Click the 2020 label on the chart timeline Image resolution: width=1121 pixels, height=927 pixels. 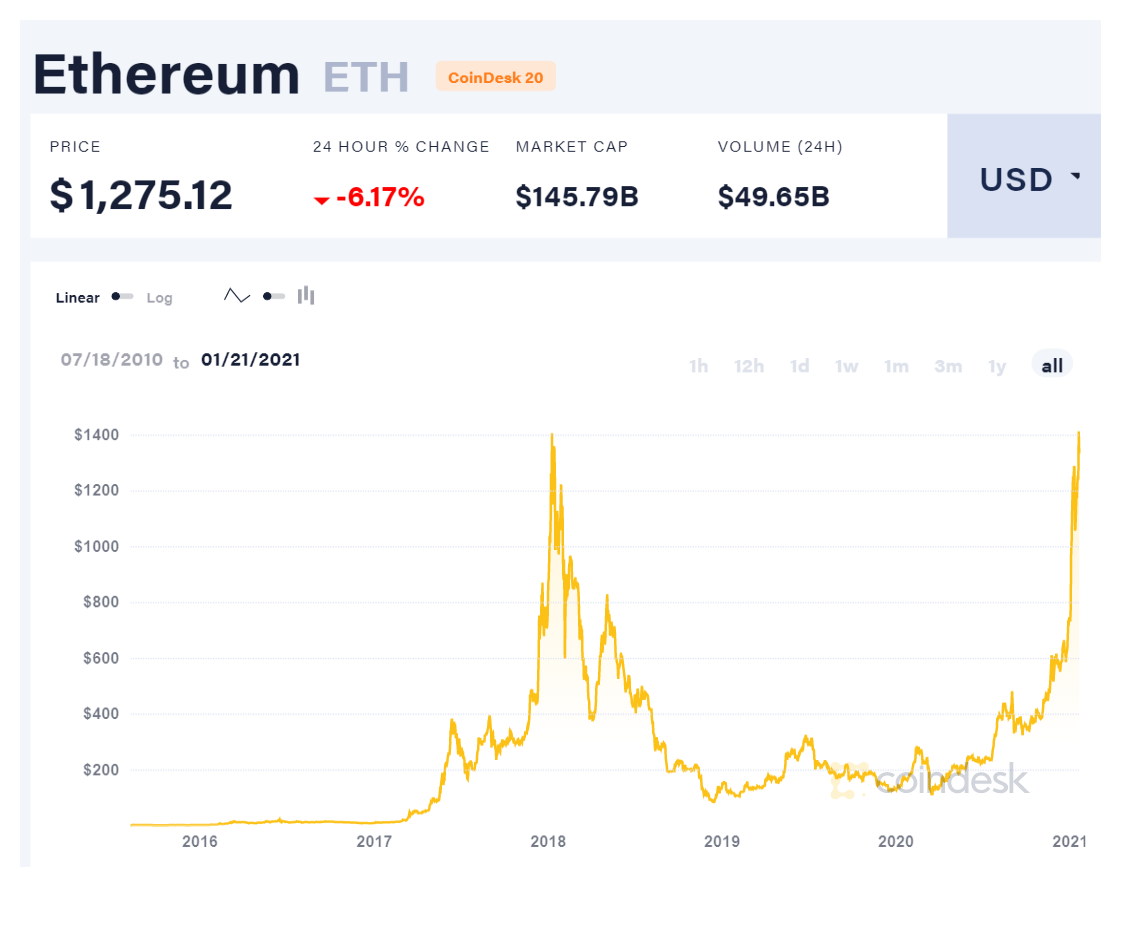point(896,841)
